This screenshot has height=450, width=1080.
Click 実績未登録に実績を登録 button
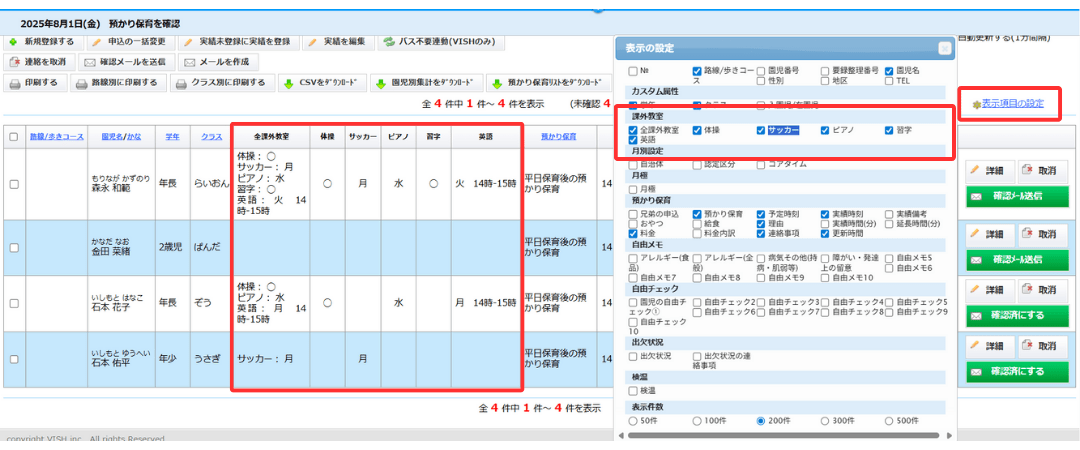tap(238, 42)
